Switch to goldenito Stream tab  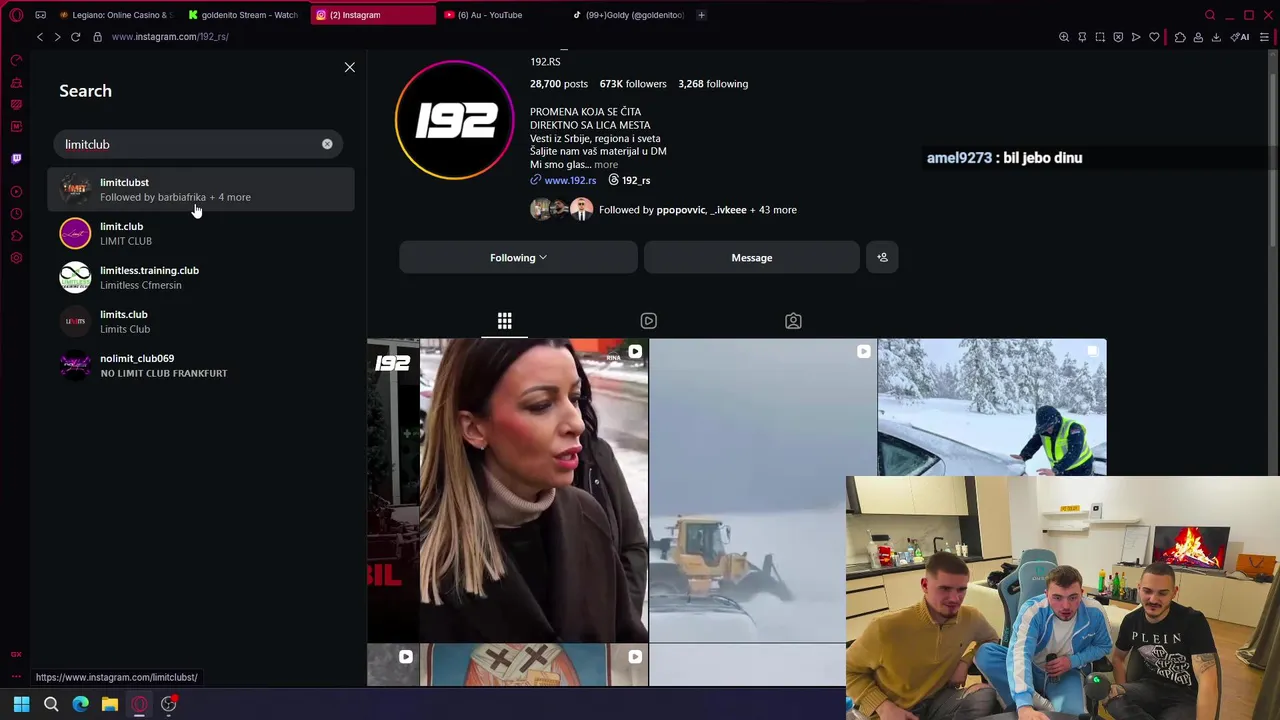point(243,15)
